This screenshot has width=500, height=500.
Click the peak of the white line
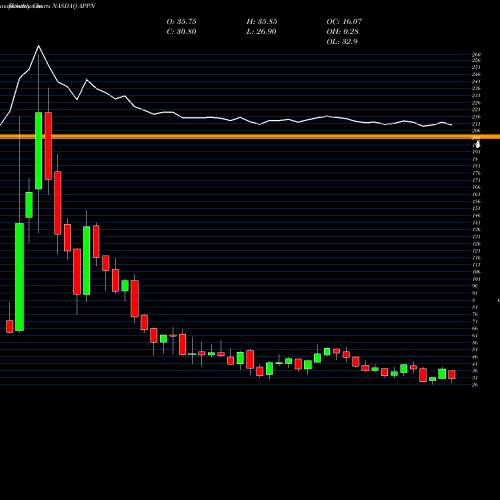(38, 46)
